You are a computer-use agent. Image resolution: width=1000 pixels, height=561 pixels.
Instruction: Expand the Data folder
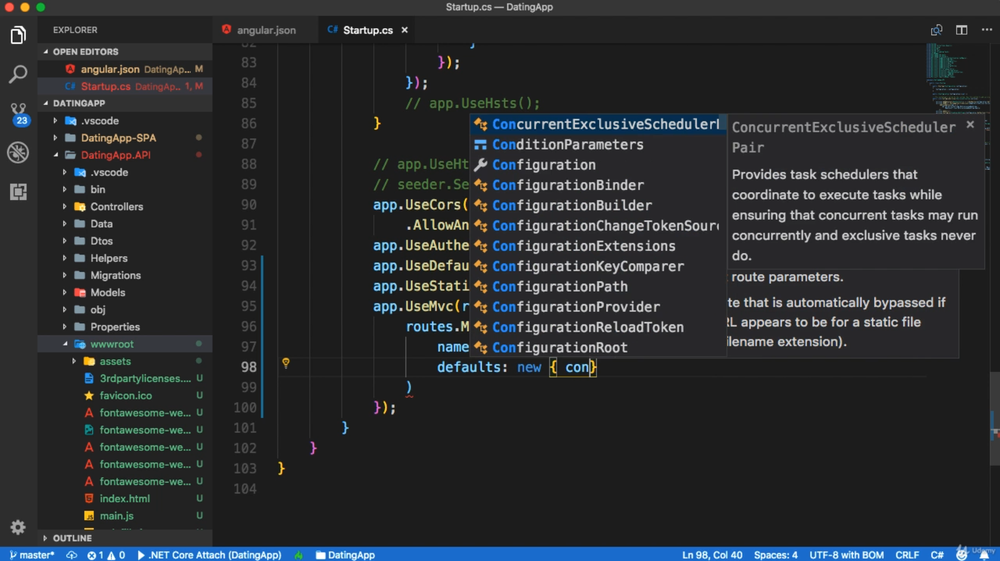tap(125, 224)
